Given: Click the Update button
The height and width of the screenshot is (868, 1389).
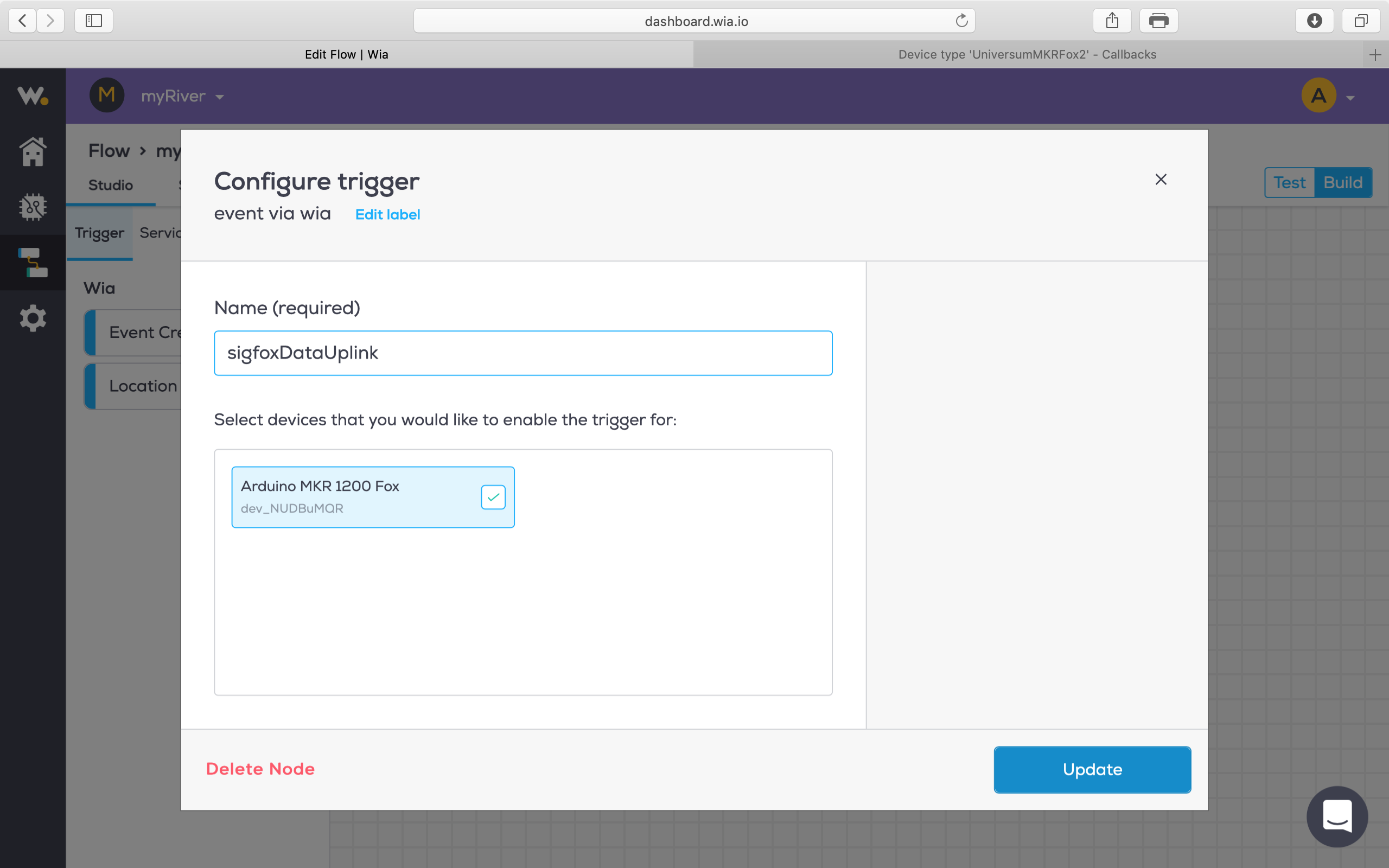Looking at the screenshot, I should point(1092,769).
